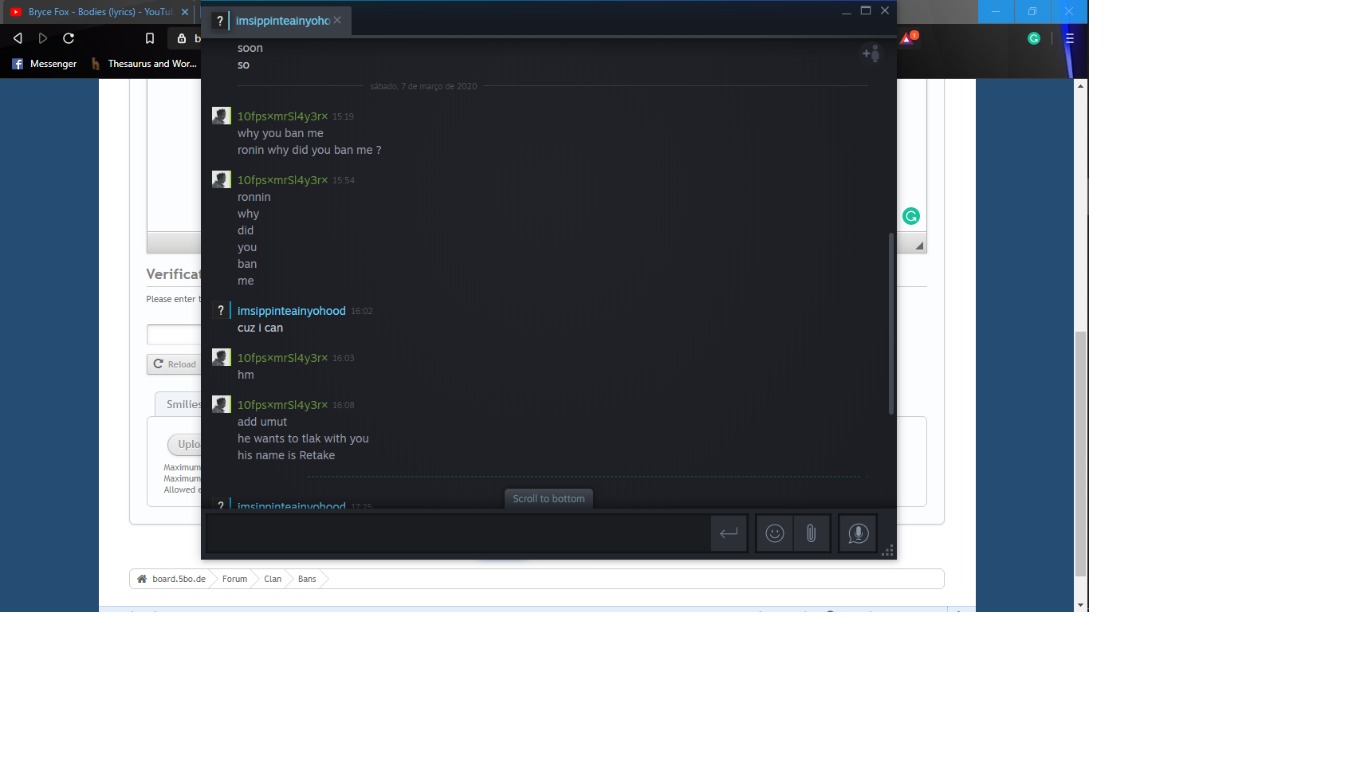Open the browser hamburger menu
The image size is (1366, 768).
point(1069,38)
